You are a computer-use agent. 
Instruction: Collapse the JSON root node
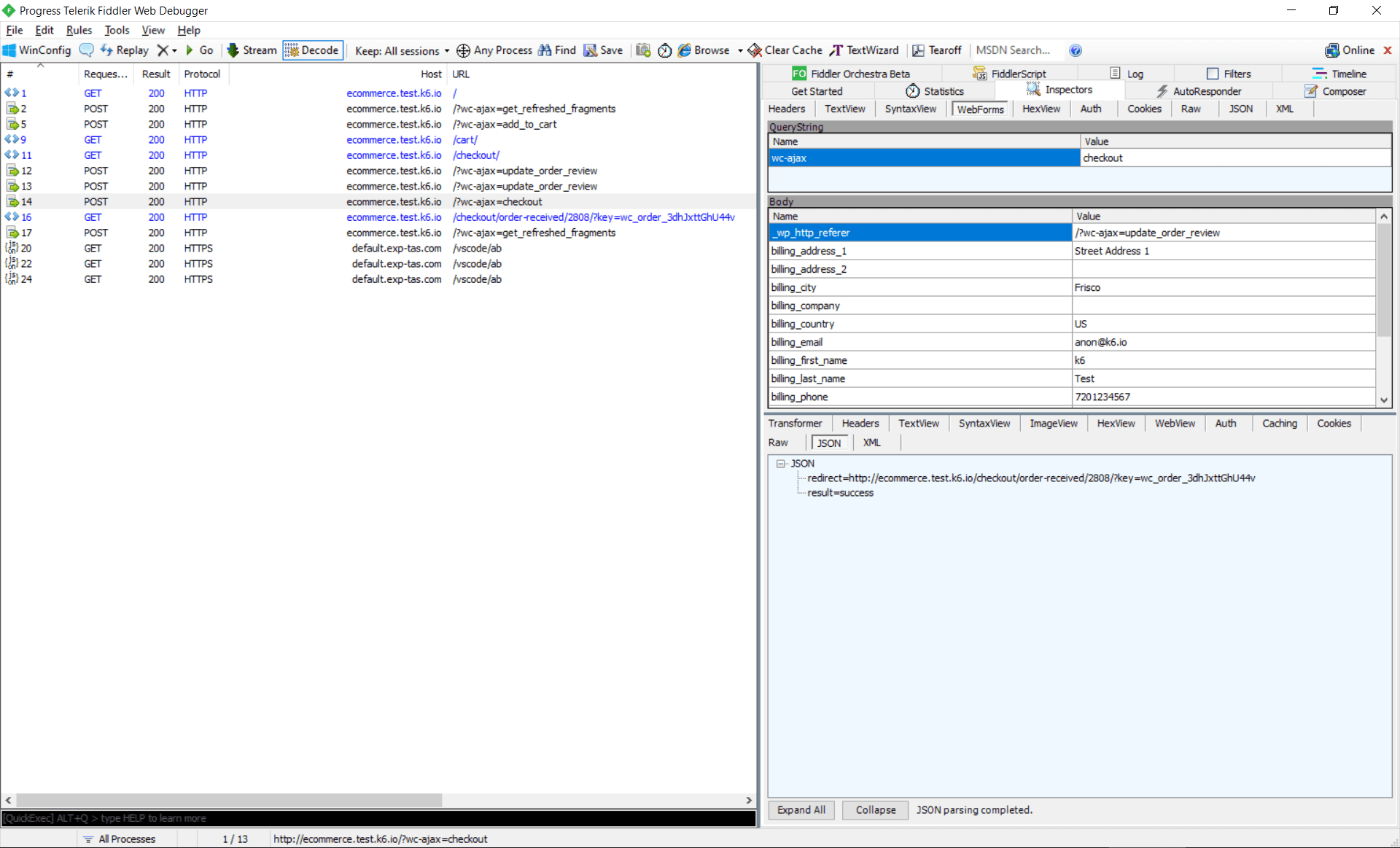(x=781, y=463)
